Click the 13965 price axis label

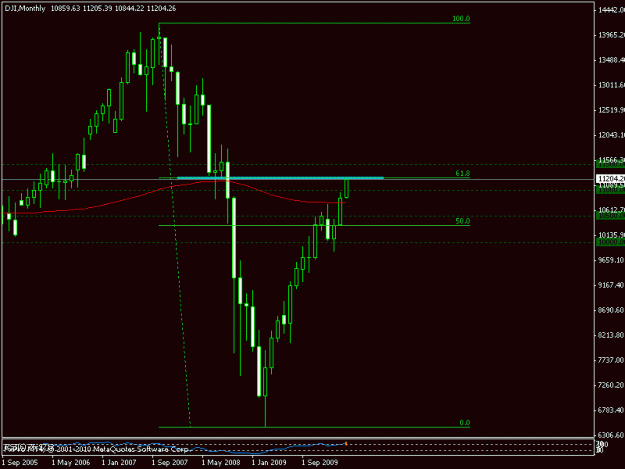point(611,35)
